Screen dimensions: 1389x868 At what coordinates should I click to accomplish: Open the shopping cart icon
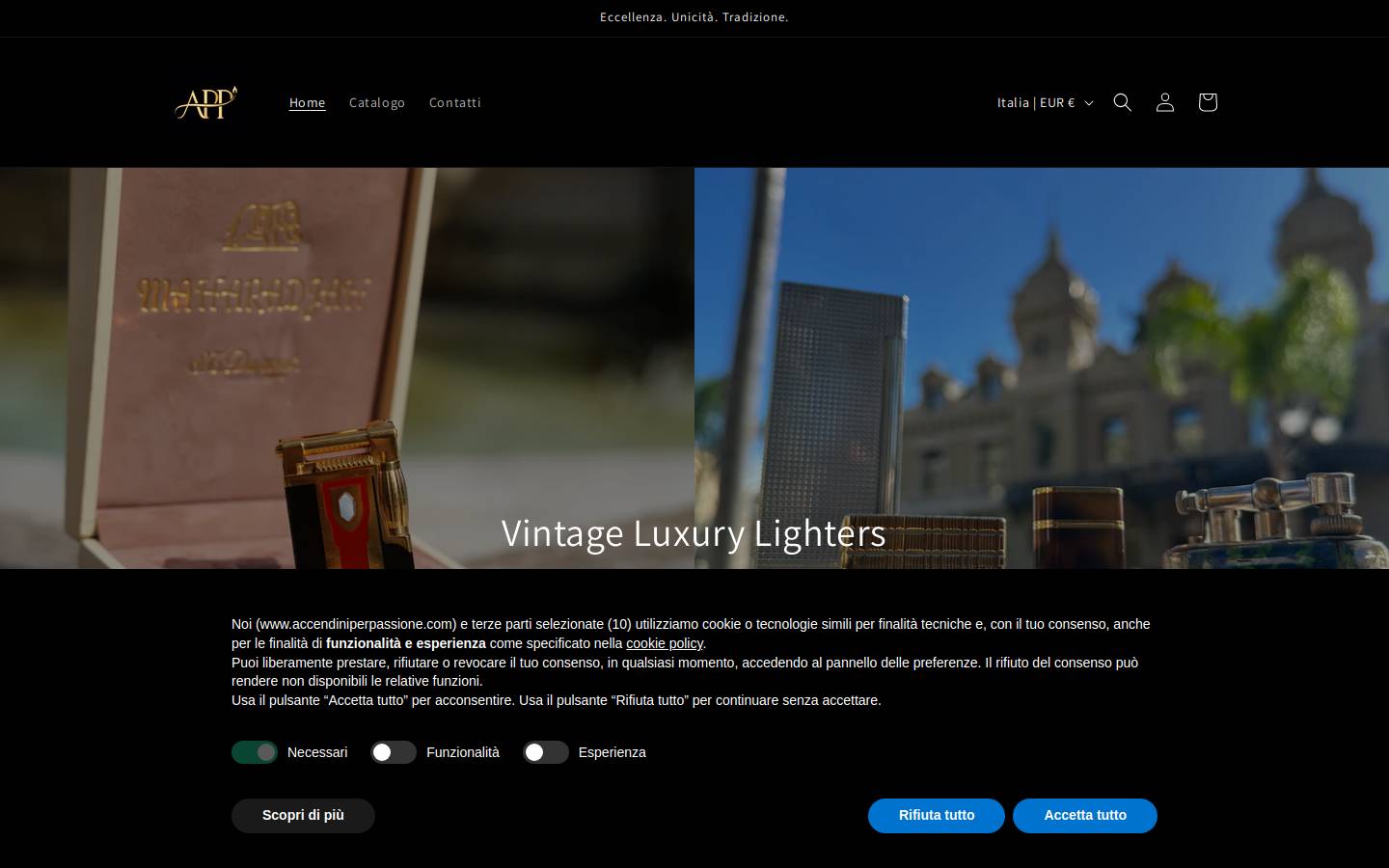pos(1208,102)
